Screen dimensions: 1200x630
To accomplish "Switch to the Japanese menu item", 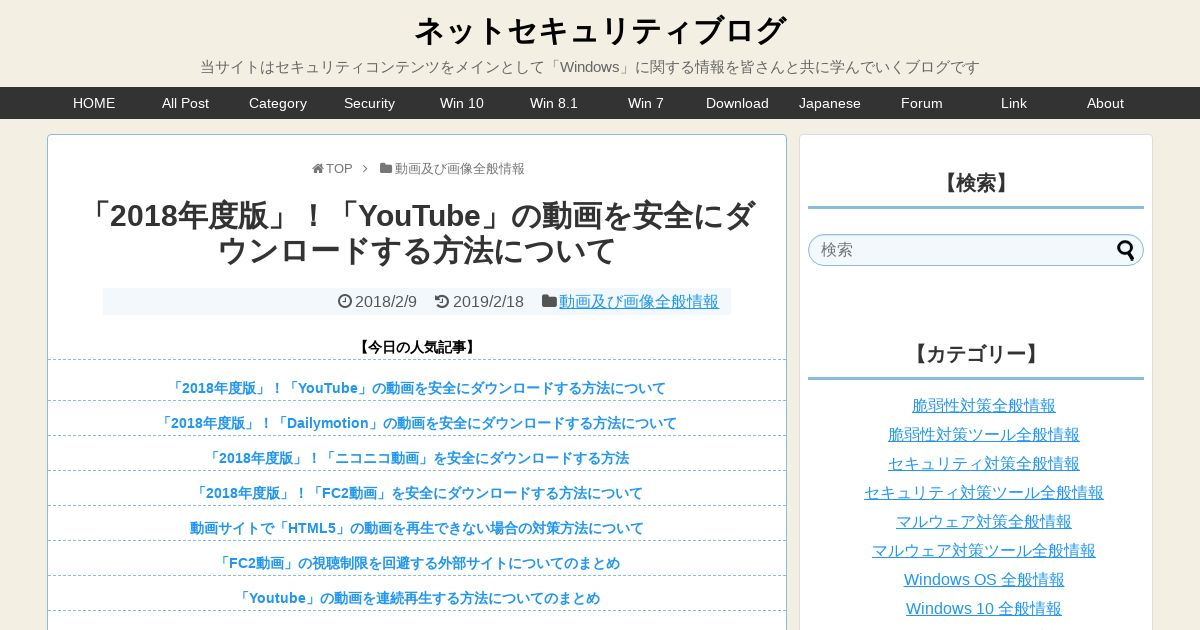I will pos(830,103).
